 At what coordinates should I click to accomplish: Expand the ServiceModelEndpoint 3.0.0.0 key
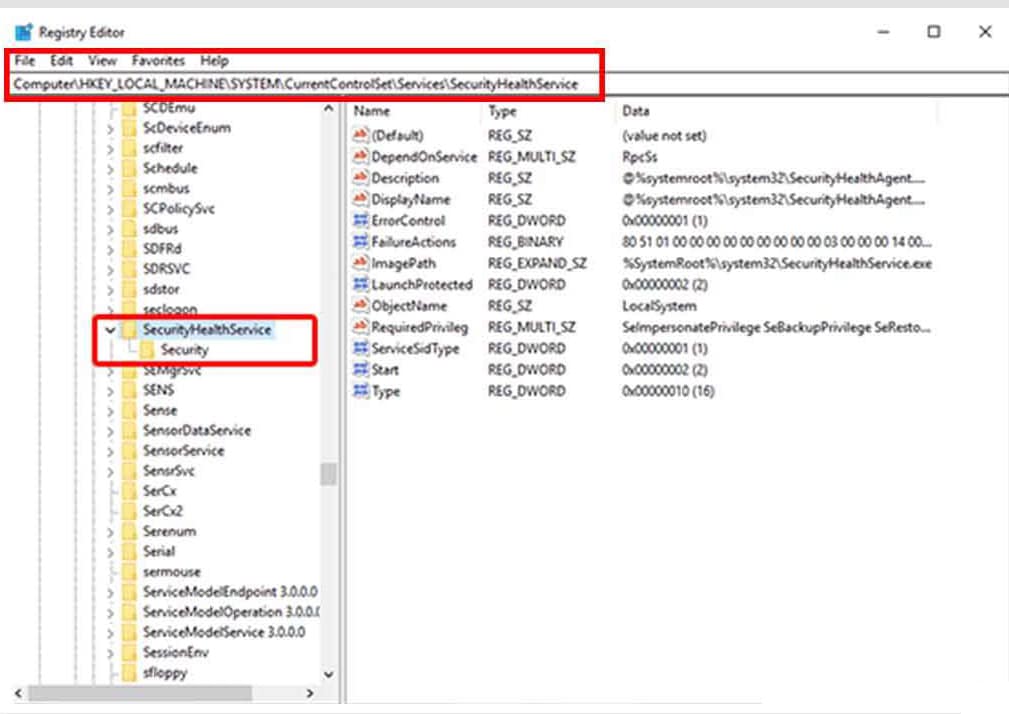click(110, 593)
